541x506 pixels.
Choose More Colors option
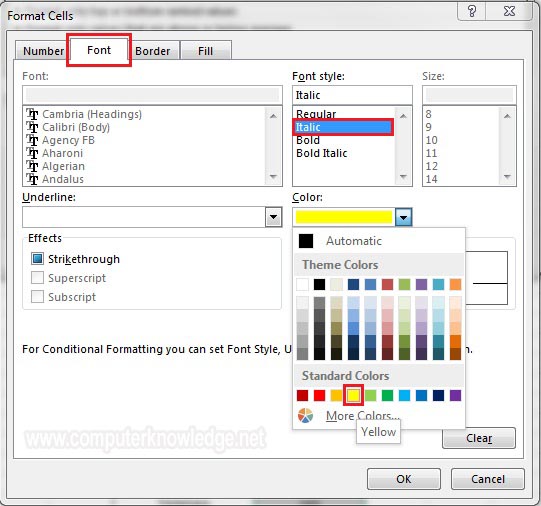point(362,416)
